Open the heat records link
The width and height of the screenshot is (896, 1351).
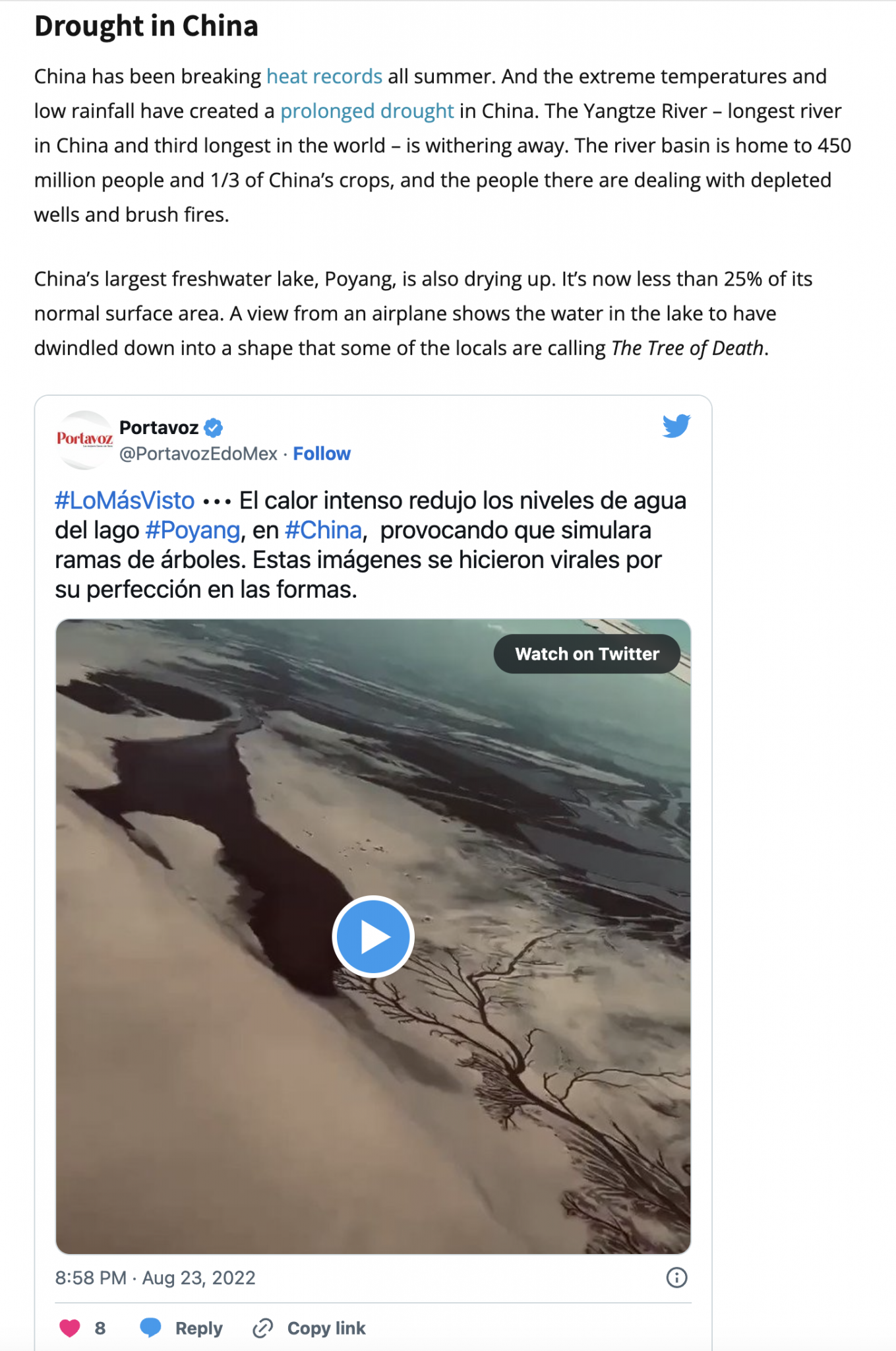(324, 77)
